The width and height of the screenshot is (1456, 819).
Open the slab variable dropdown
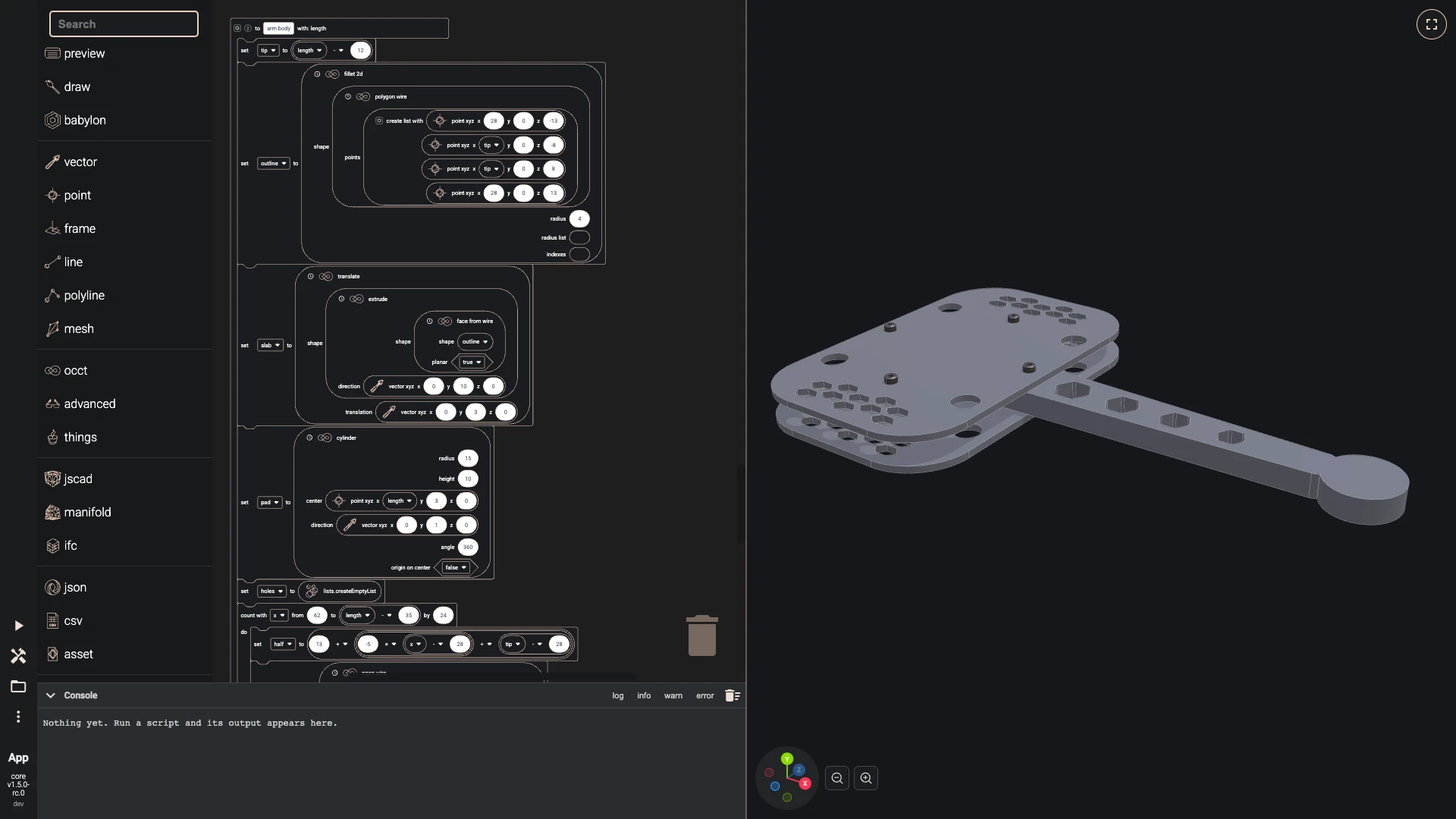(271, 345)
